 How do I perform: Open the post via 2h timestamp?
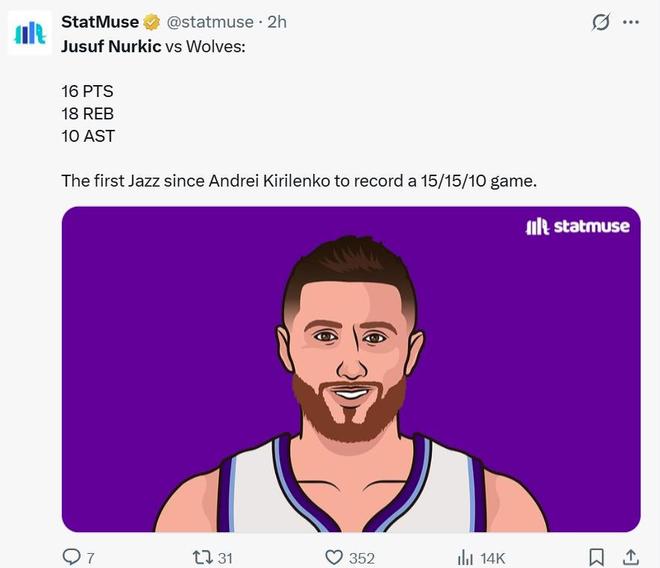(276, 22)
